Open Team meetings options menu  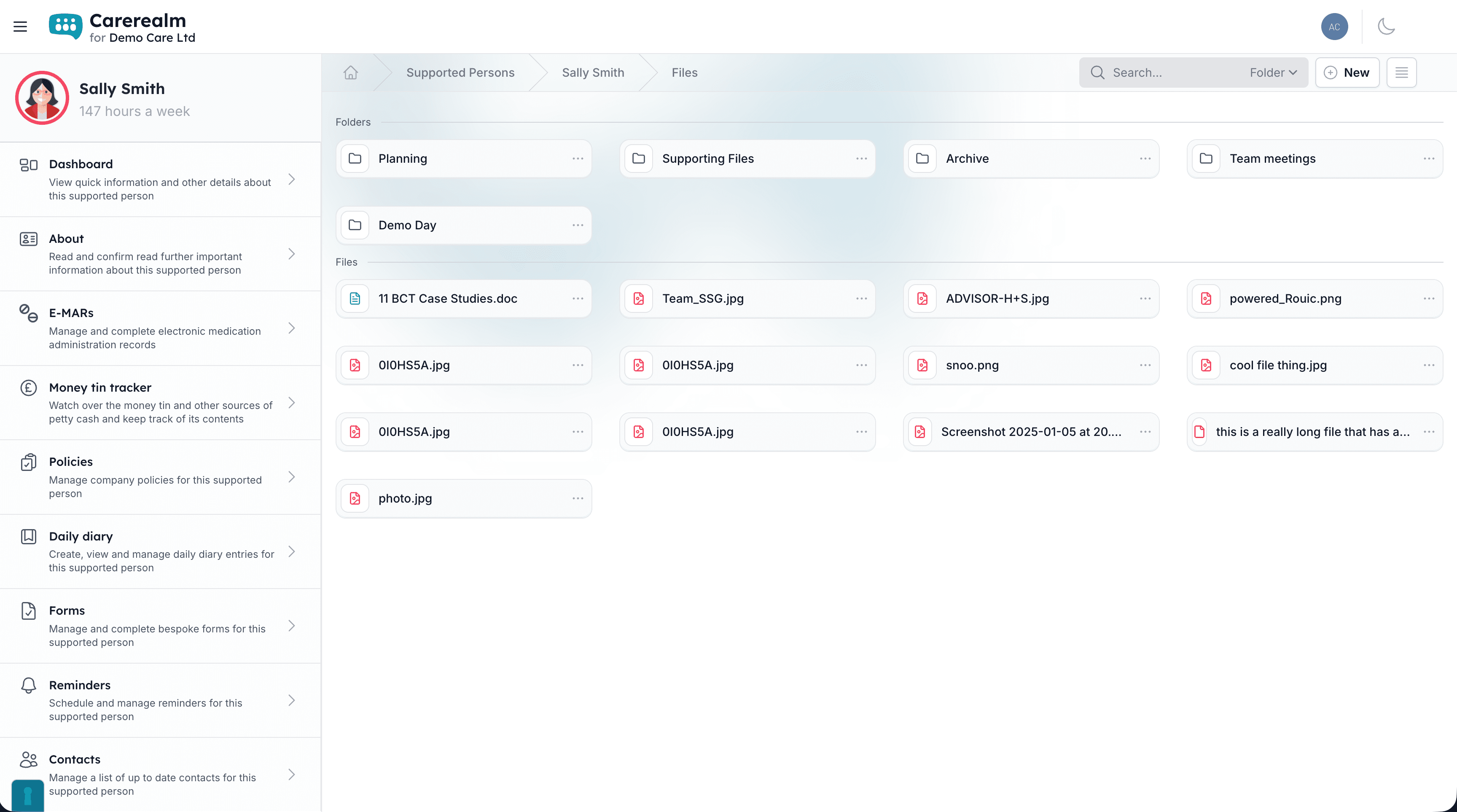pyautogui.click(x=1429, y=159)
